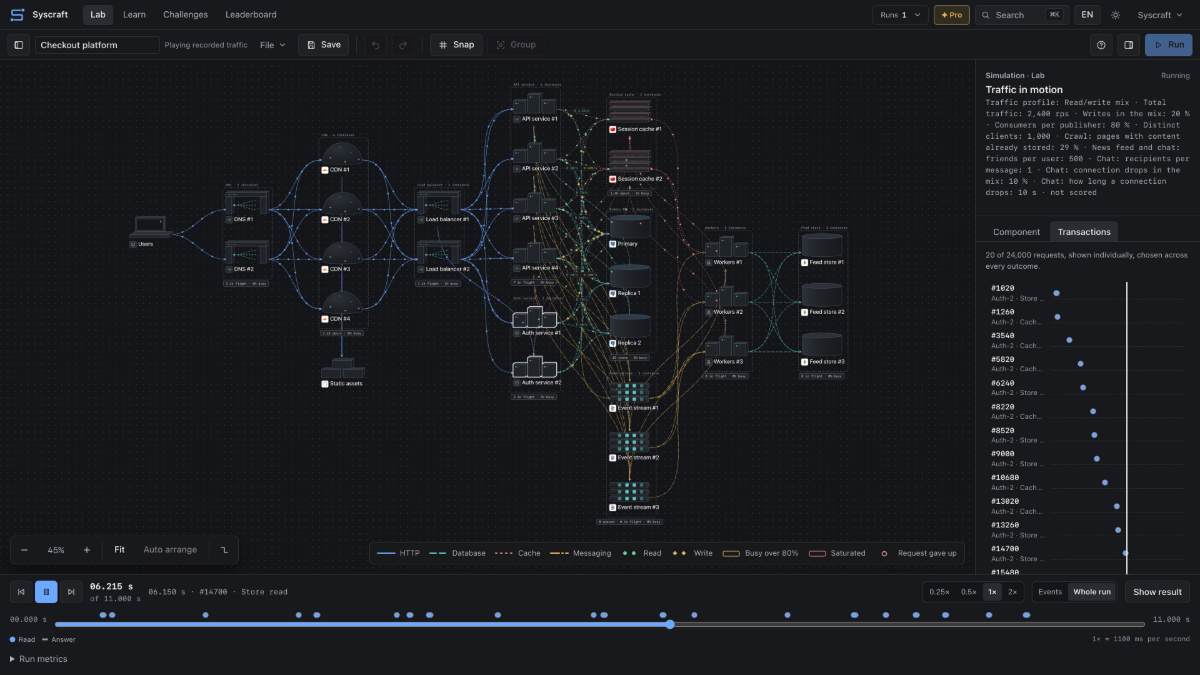Zoom in with the plus icon

[87, 550]
